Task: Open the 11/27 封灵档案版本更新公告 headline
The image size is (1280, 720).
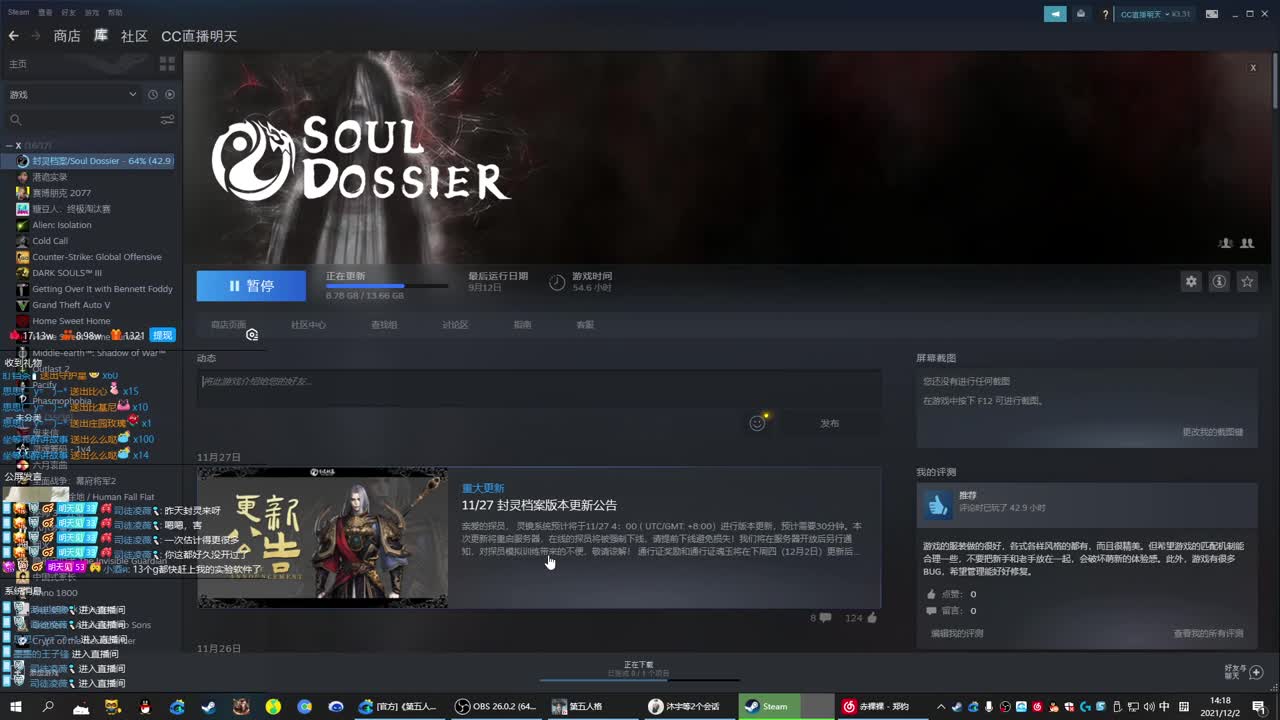Action: (539, 506)
